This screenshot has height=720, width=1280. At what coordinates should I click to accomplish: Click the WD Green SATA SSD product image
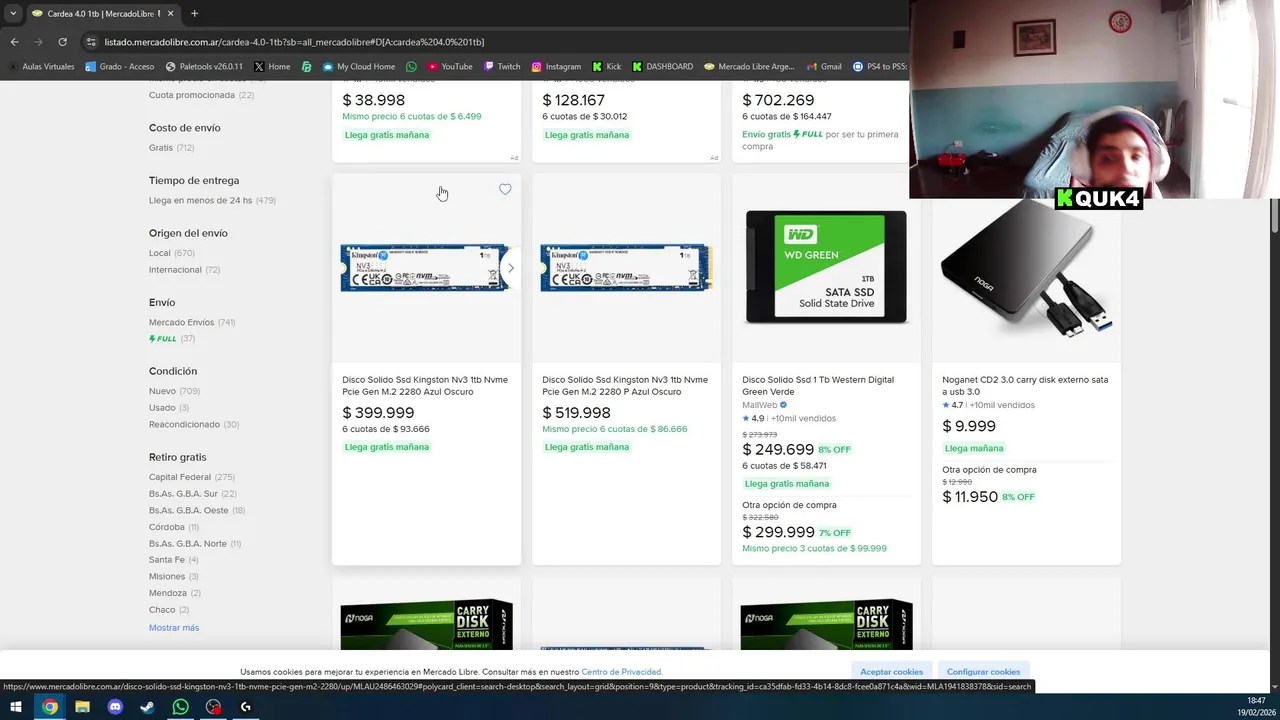826,267
